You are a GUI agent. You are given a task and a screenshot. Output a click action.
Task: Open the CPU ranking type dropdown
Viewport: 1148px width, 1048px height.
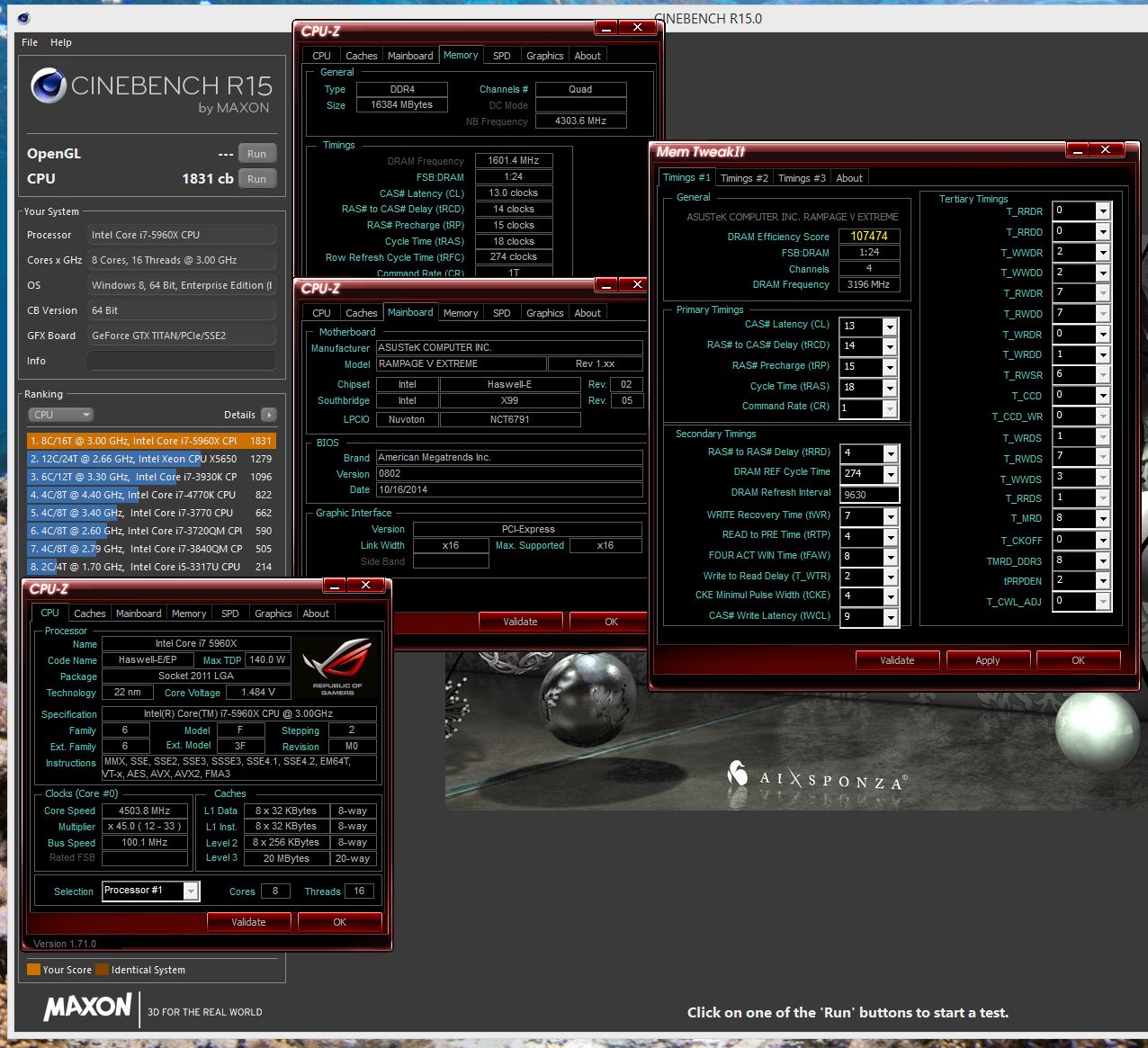coord(61,415)
